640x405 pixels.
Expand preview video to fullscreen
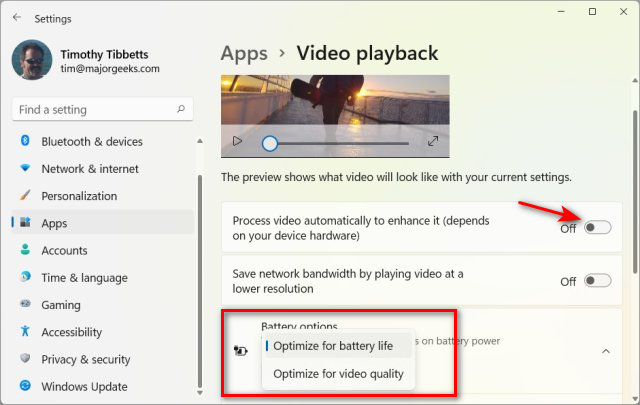click(x=433, y=141)
